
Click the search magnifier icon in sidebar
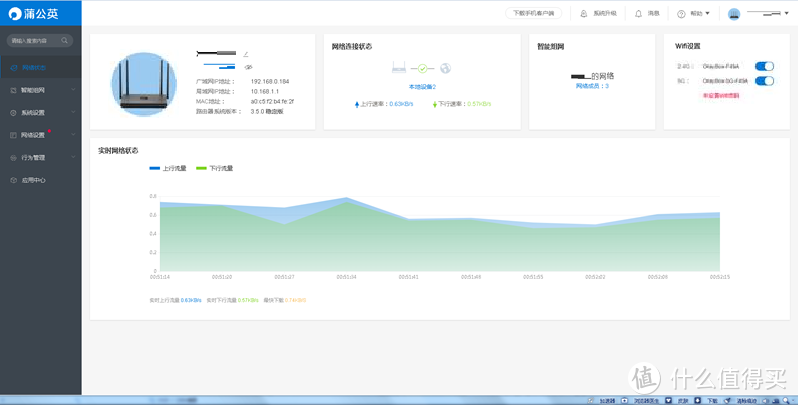[x=65, y=41]
